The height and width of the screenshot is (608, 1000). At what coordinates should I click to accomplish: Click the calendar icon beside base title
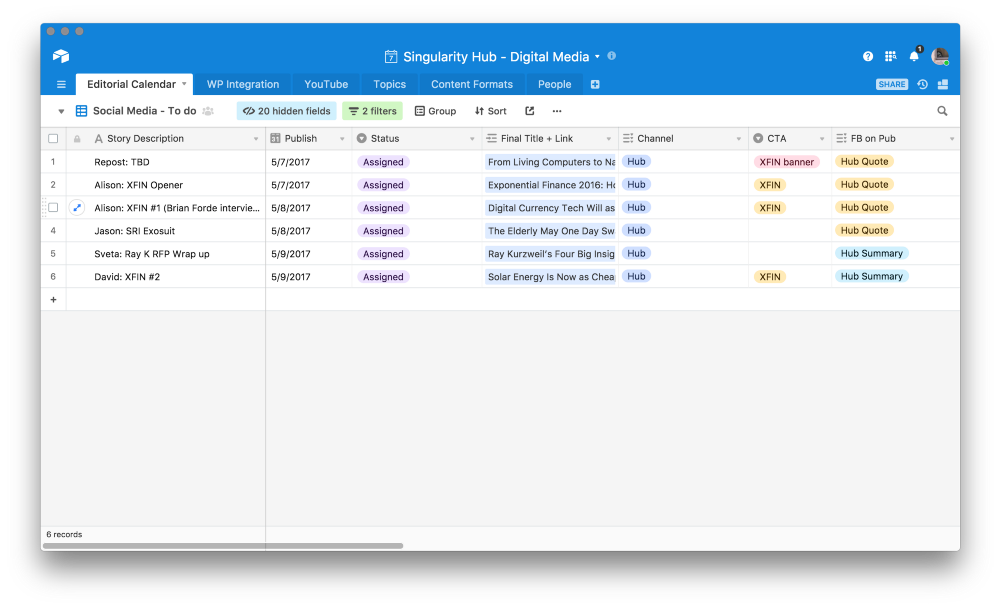[x=391, y=57]
